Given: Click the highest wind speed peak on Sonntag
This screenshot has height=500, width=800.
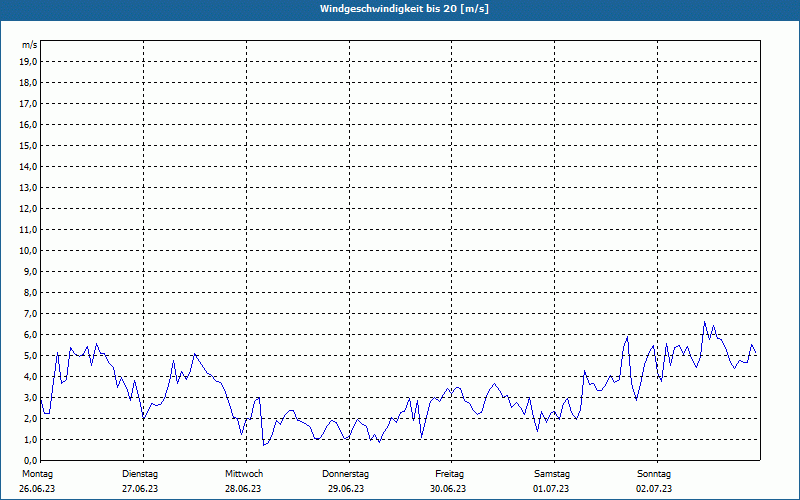Looking at the screenshot, I should (x=705, y=322).
